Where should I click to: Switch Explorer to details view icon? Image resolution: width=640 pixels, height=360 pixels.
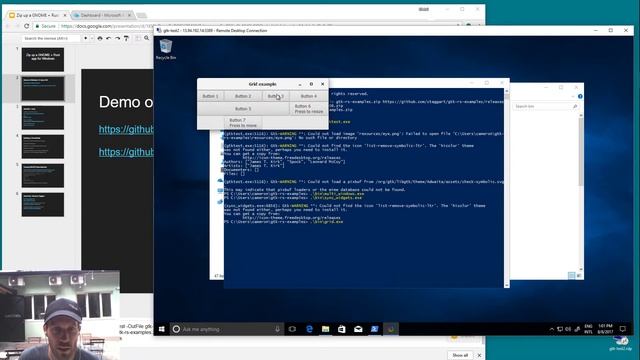coord(571,276)
